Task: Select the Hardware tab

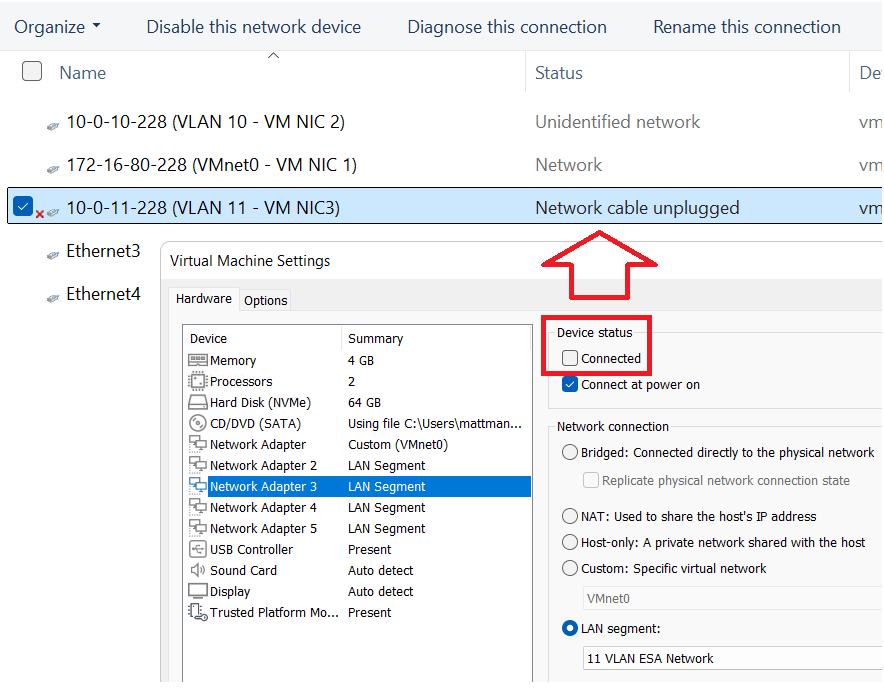Action: tap(204, 298)
